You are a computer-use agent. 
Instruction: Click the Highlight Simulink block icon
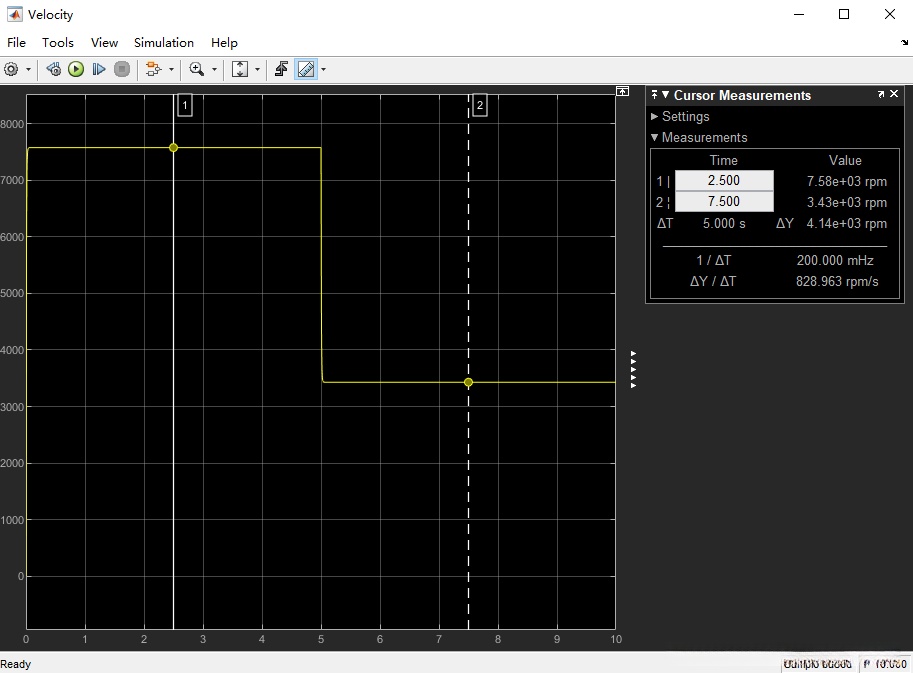152,69
